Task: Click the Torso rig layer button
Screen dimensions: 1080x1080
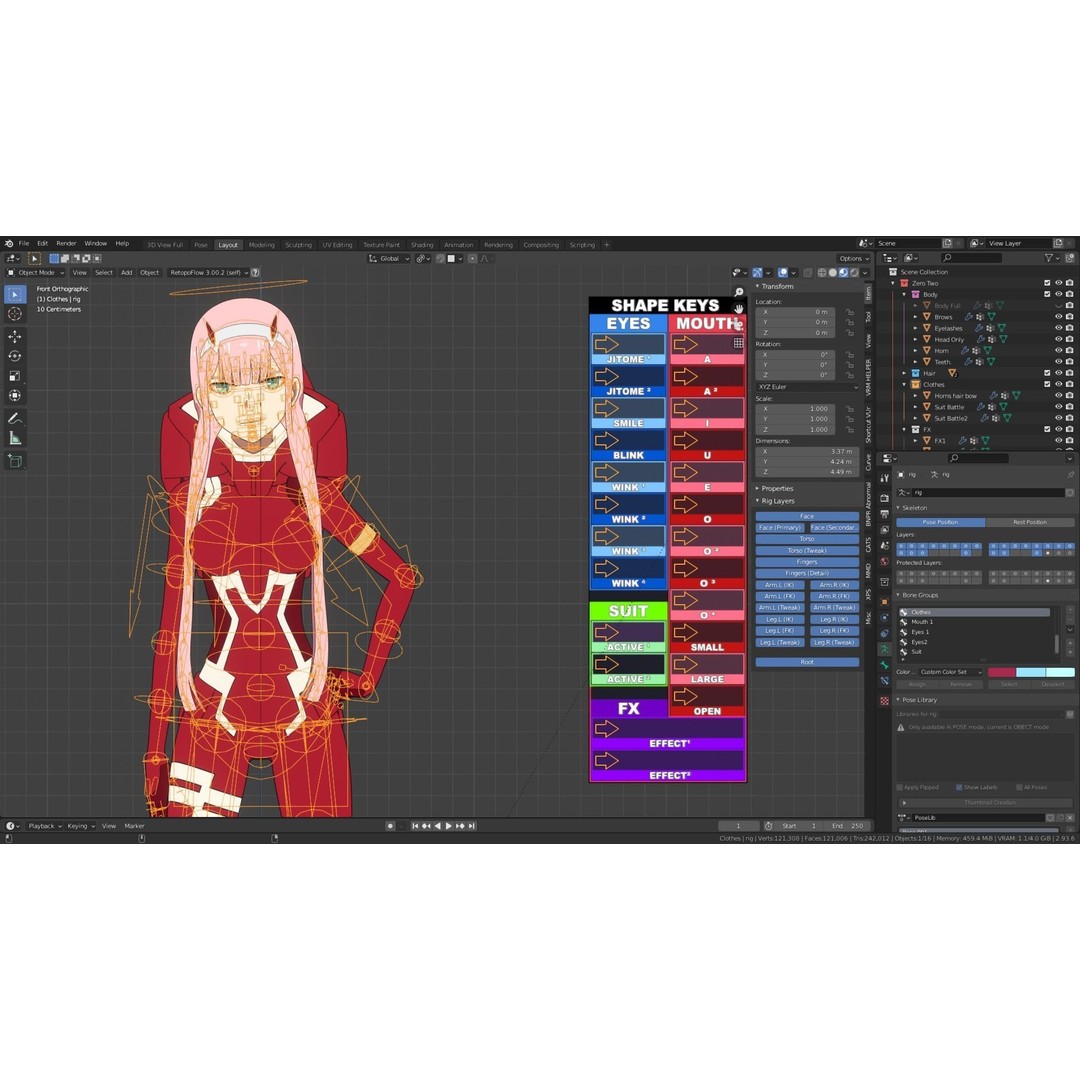Action: point(807,539)
